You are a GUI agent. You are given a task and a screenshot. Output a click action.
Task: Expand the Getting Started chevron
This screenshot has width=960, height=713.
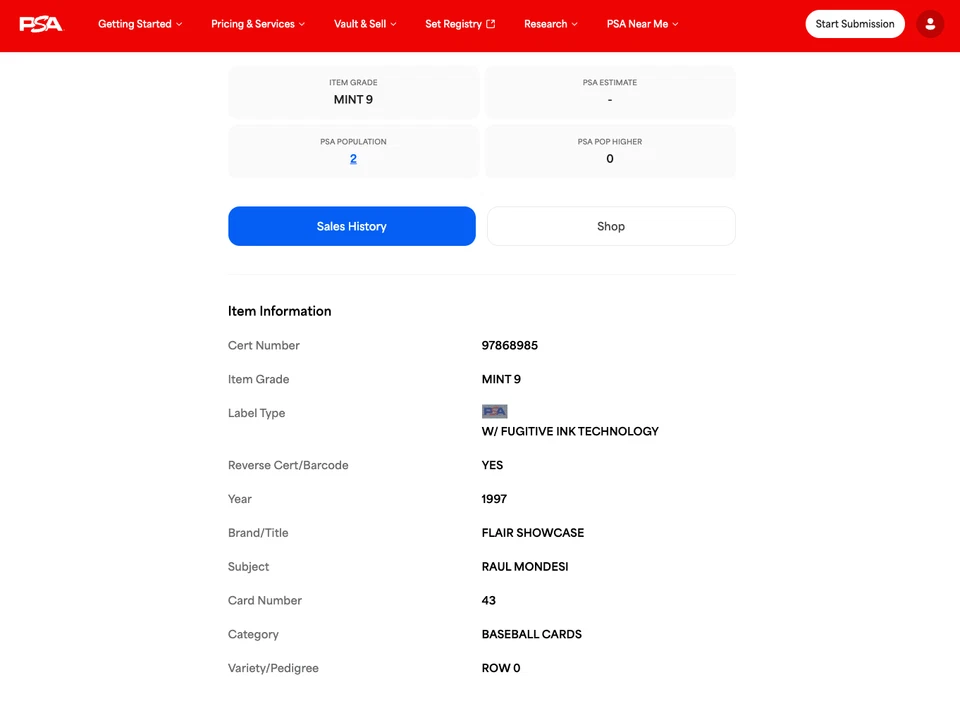pyautogui.click(x=179, y=24)
